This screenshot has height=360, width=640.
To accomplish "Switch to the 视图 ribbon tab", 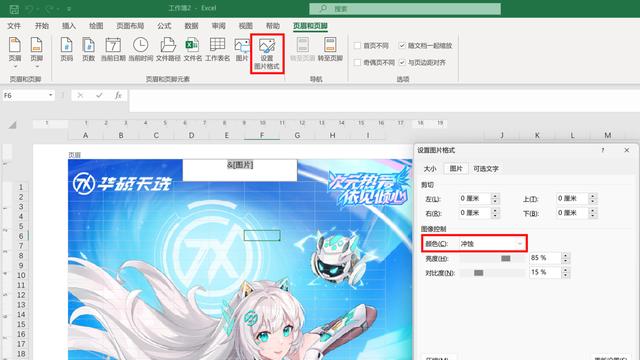I will (245, 26).
